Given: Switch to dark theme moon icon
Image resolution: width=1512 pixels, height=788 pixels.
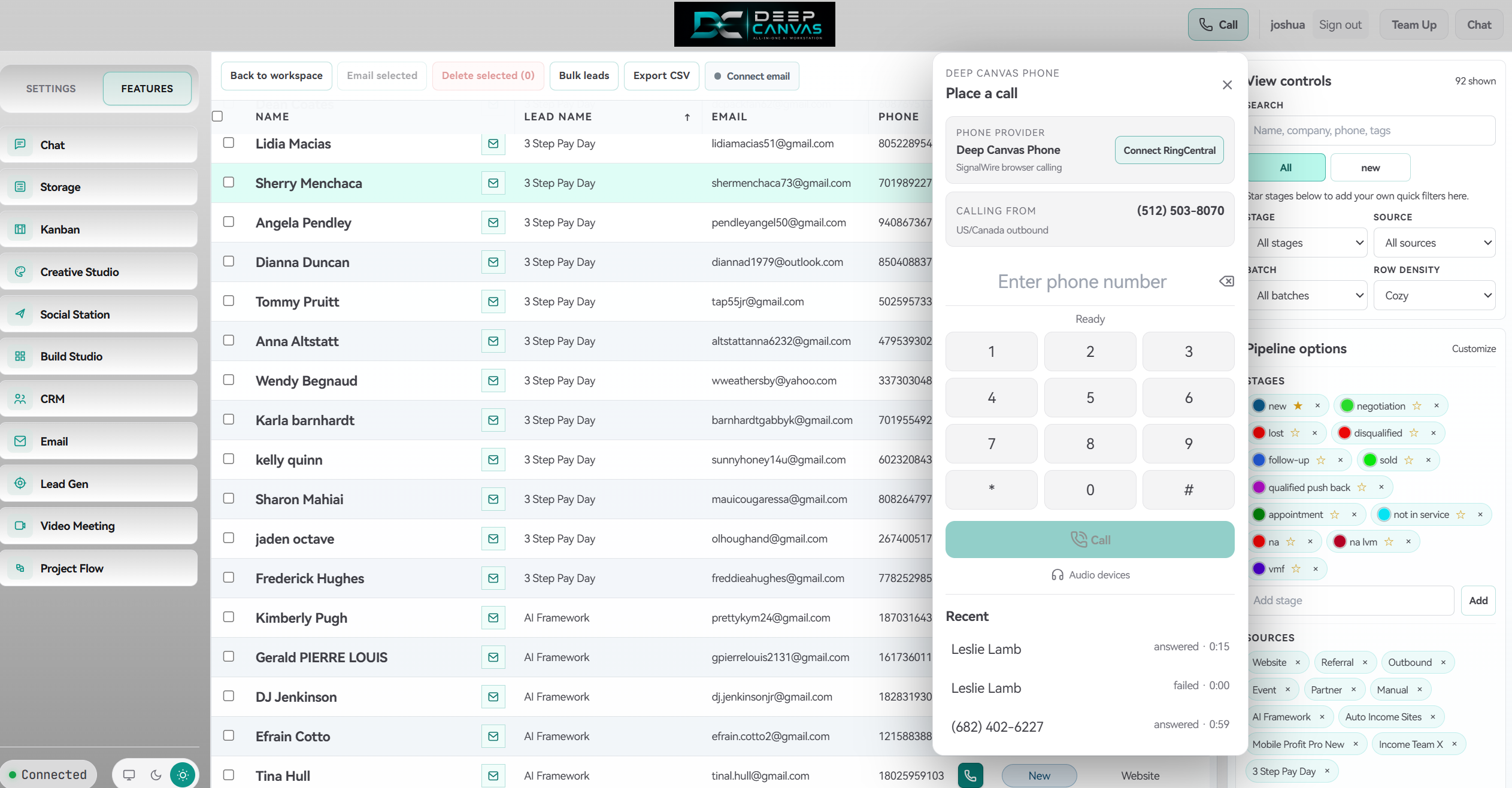Looking at the screenshot, I should coord(156,775).
